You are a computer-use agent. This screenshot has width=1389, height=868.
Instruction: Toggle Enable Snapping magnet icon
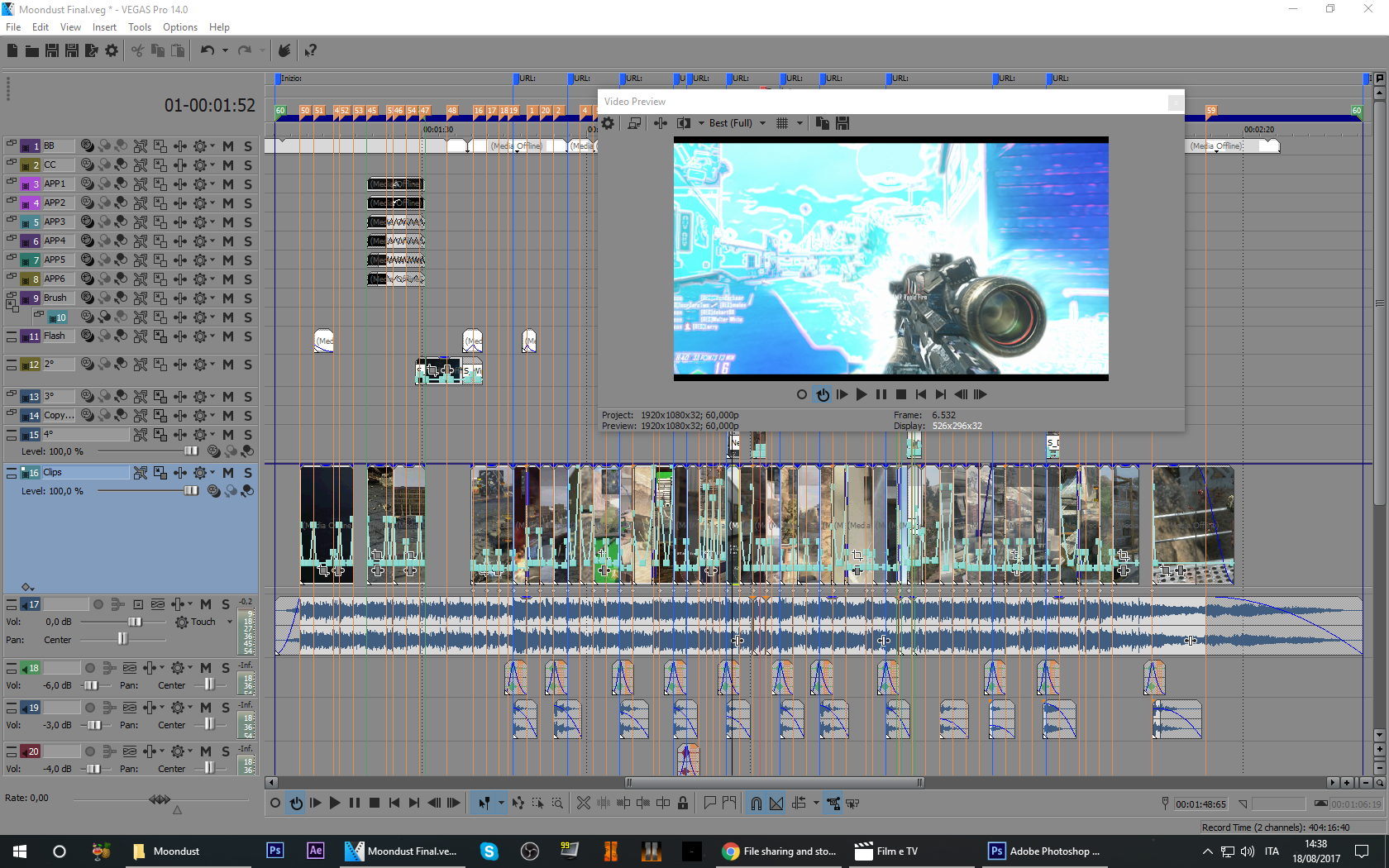coord(756,803)
